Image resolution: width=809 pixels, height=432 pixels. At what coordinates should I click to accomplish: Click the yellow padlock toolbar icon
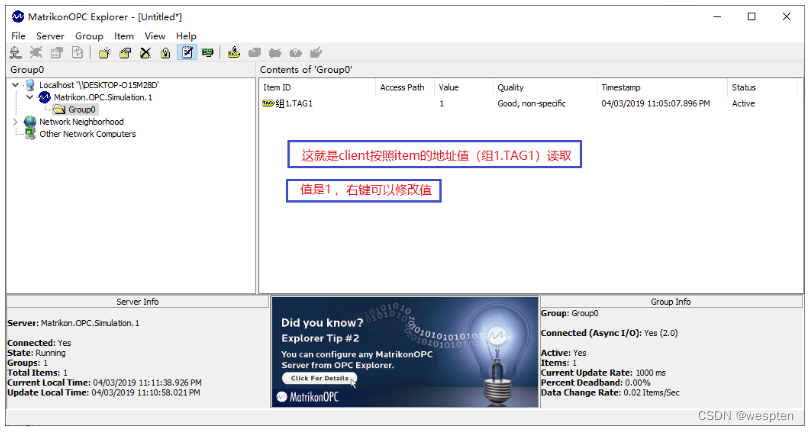point(166,53)
